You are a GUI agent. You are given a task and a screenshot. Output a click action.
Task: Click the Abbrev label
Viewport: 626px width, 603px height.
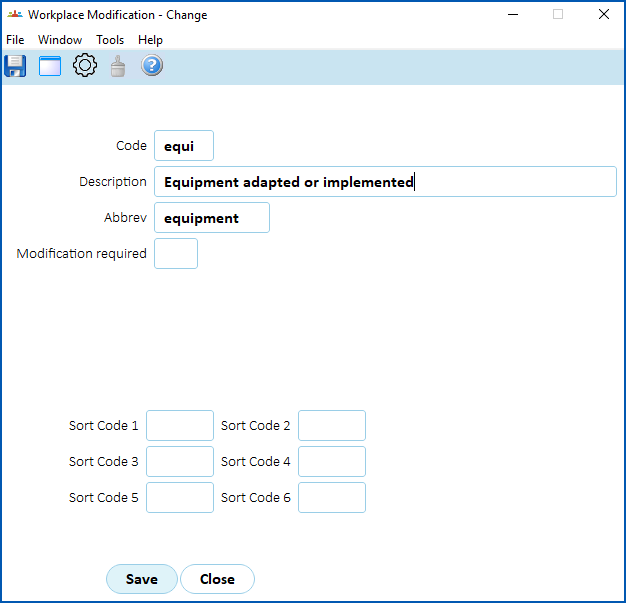pyautogui.click(x=125, y=218)
